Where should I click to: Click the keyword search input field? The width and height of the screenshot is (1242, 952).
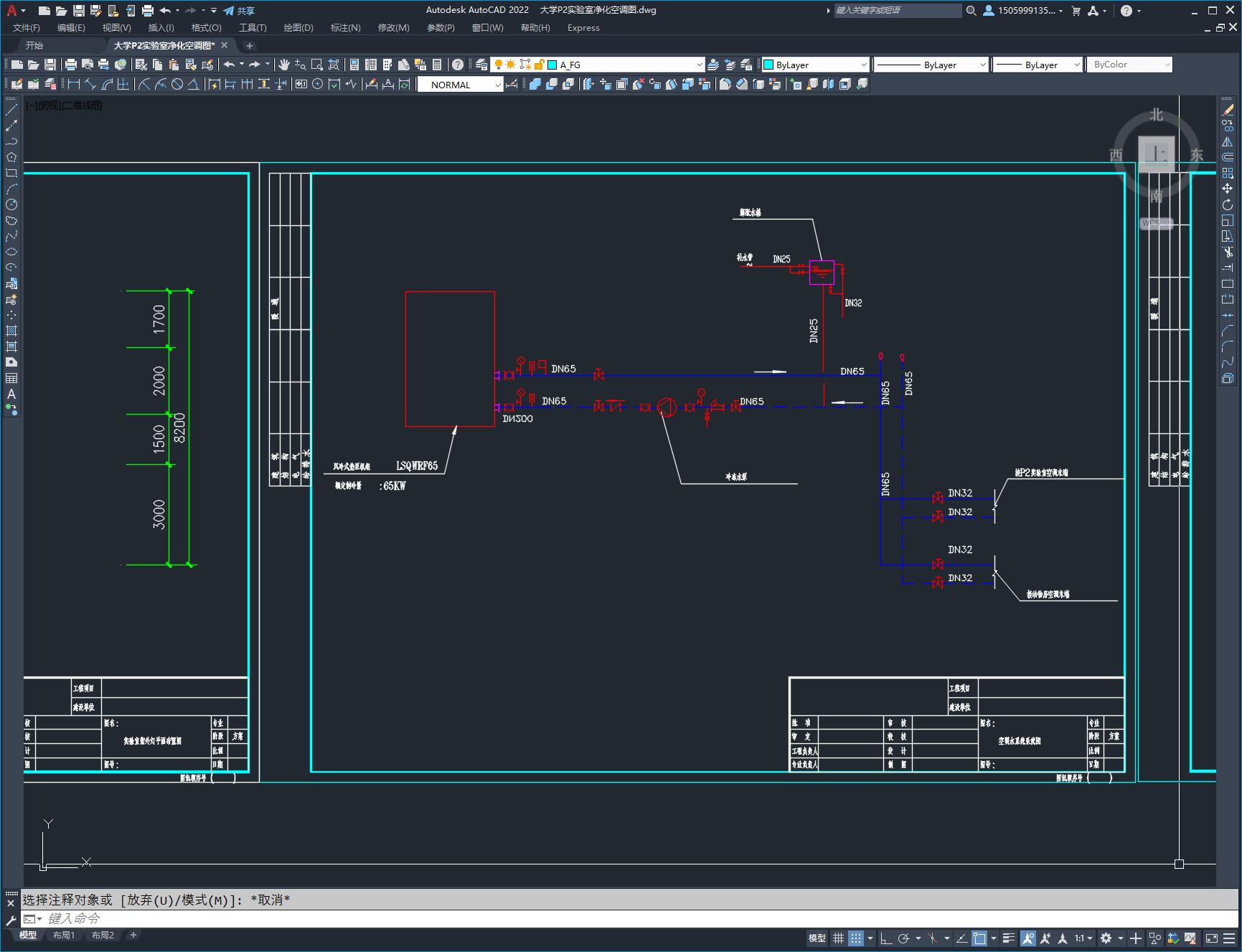(897, 11)
